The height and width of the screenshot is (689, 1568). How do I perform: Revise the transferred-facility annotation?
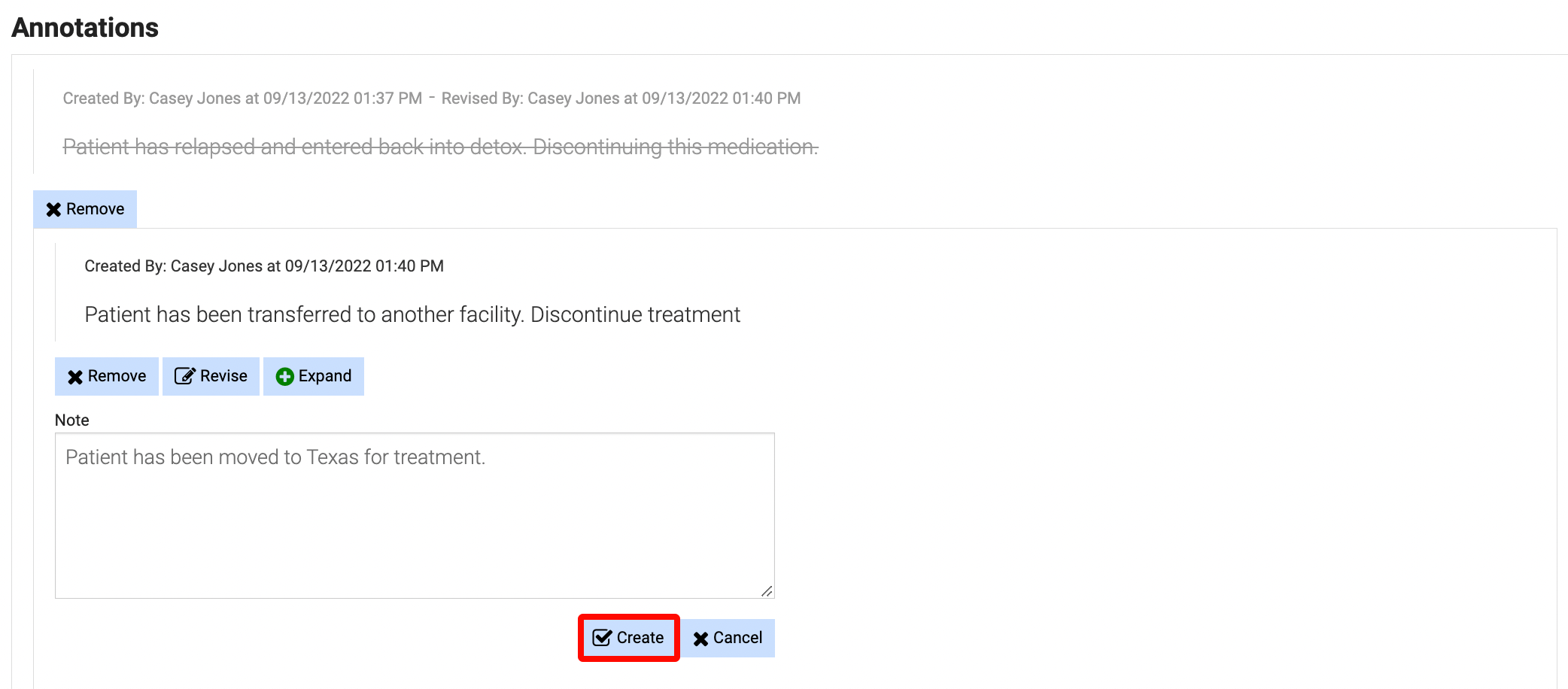(x=211, y=376)
